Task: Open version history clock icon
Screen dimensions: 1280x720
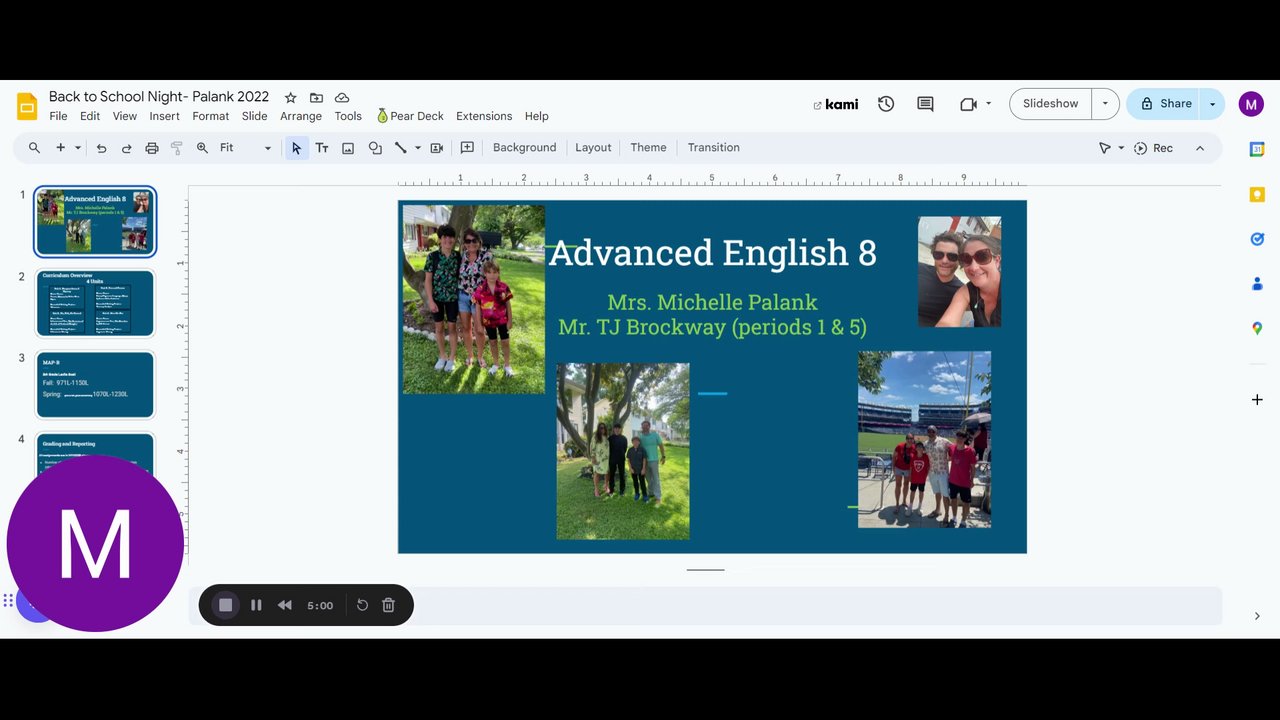Action: [x=886, y=104]
